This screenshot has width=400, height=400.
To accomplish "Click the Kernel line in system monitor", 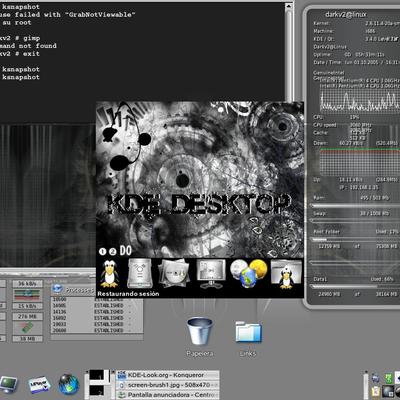I will click(x=356, y=23).
